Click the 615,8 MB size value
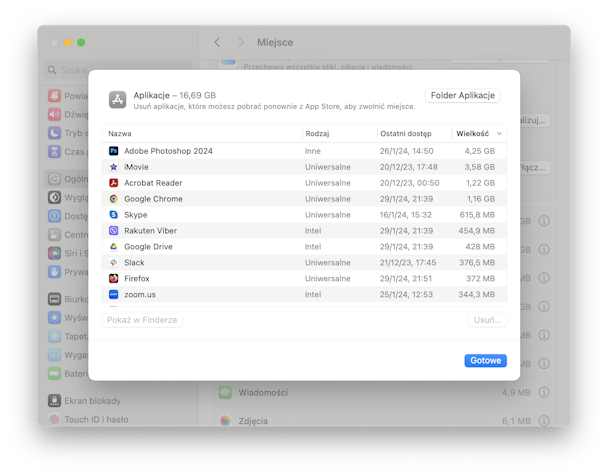The width and height of the screenshot is (608, 475). [477, 214]
